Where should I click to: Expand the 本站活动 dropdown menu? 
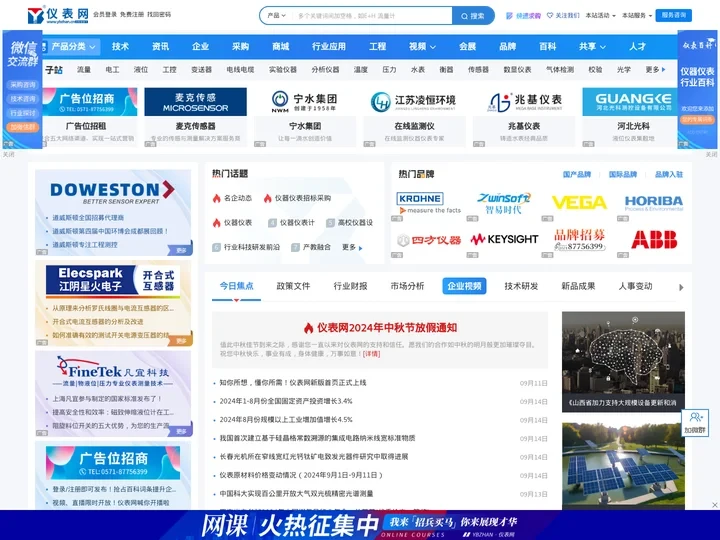600,16
